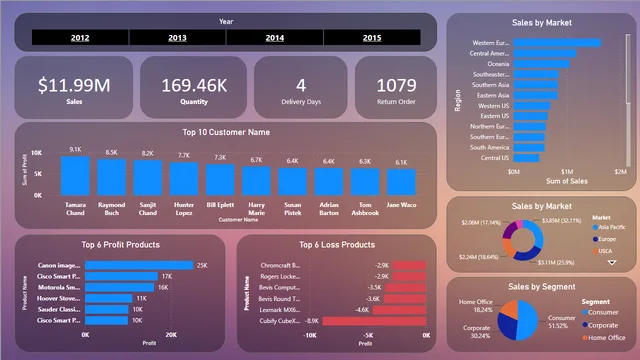Click the Top 6 Profit Products title
640x360 pixels.
click(120, 244)
